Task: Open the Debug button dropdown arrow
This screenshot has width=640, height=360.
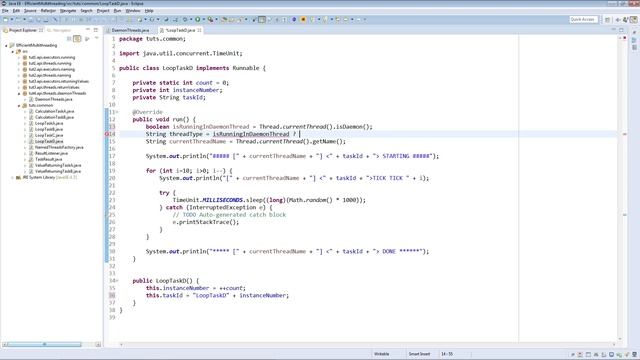Action: click(x=191, y=19)
